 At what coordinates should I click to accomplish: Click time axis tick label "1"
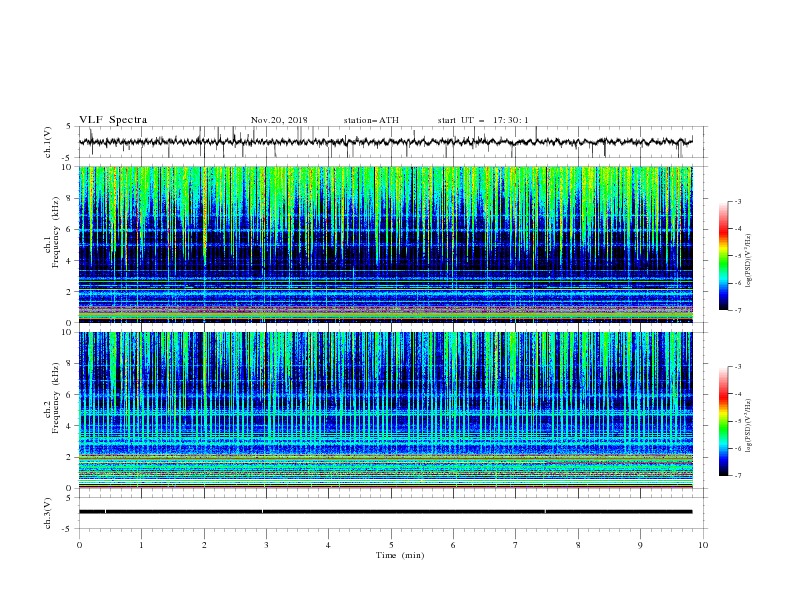click(141, 545)
